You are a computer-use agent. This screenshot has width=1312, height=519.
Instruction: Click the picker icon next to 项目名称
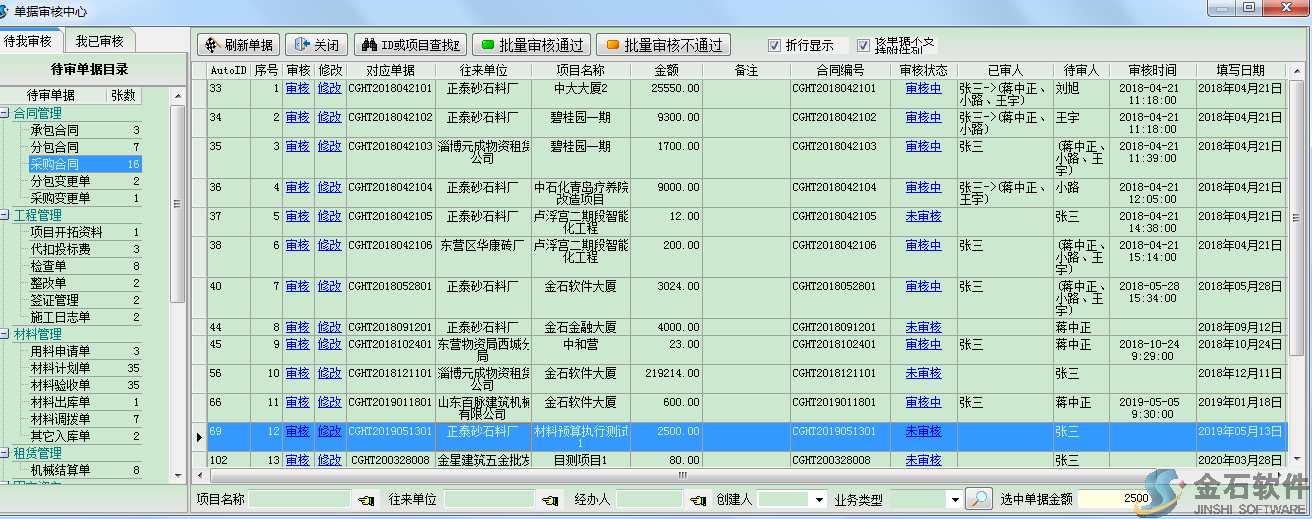pyautogui.click(x=365, y=499)
